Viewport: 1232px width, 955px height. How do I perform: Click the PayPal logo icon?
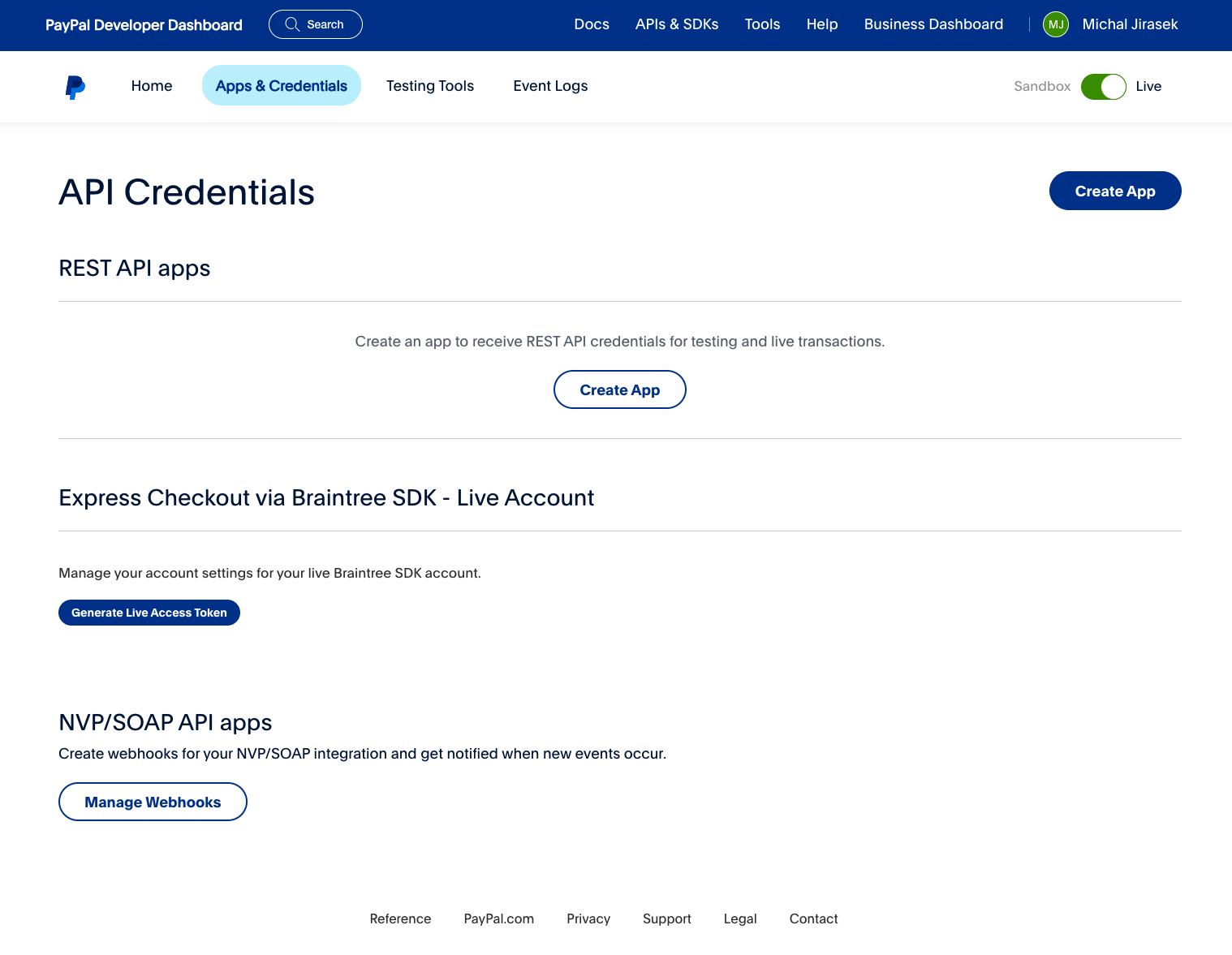[75, 87]
